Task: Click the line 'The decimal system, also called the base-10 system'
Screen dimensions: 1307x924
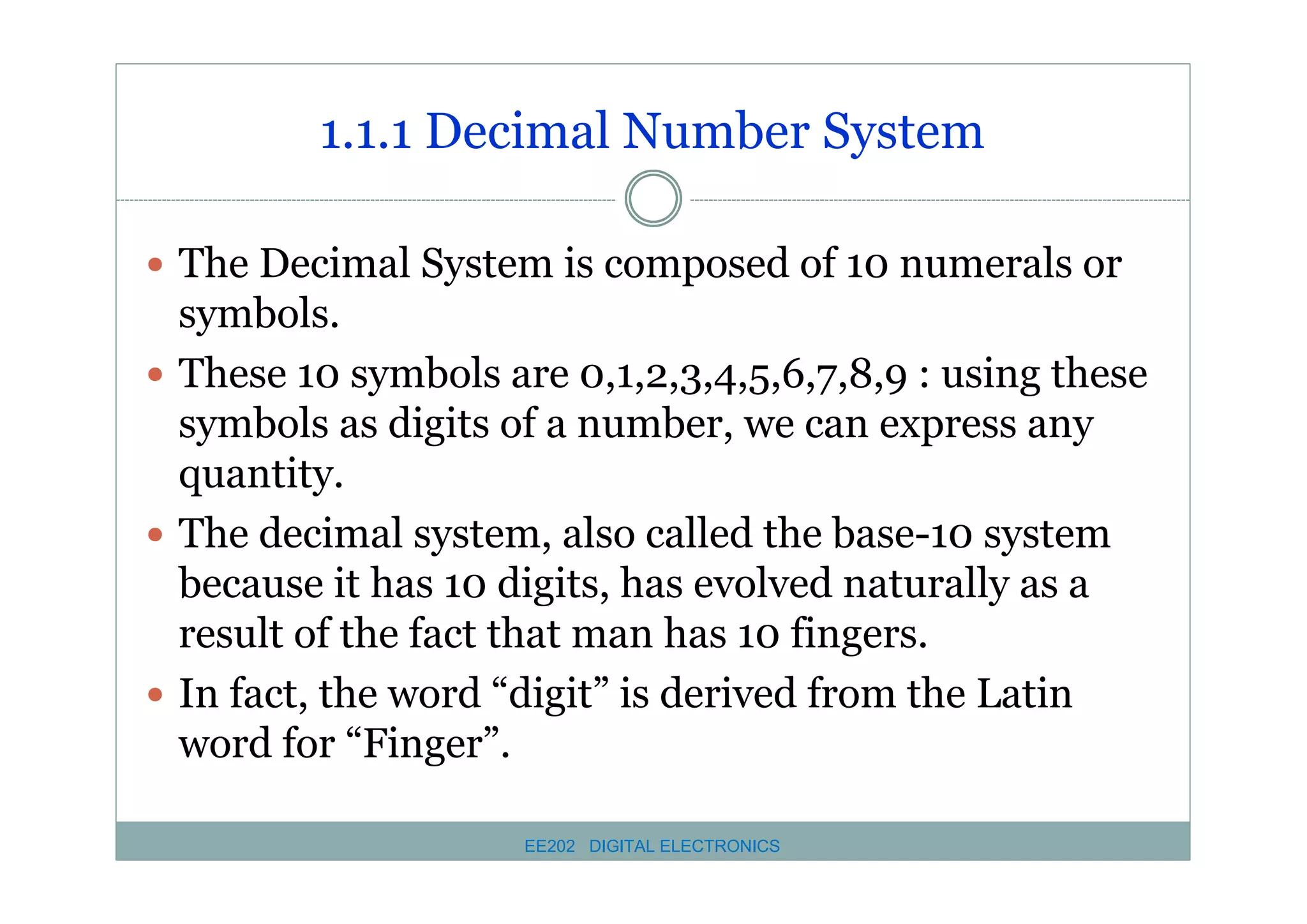Action: [x=644, y=534]
